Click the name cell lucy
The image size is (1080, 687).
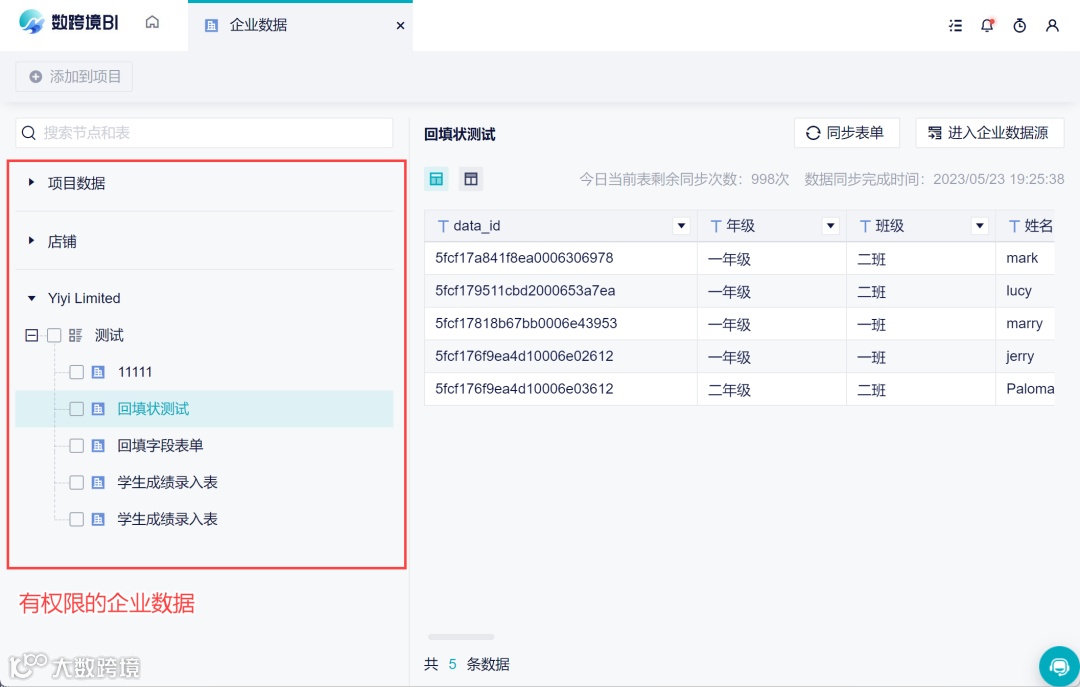pos(1025,291)
